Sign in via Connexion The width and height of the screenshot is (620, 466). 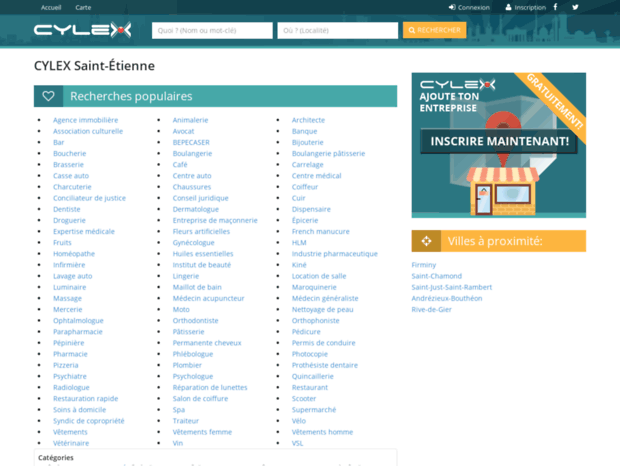pyautogui.click(x=469, y=7)
